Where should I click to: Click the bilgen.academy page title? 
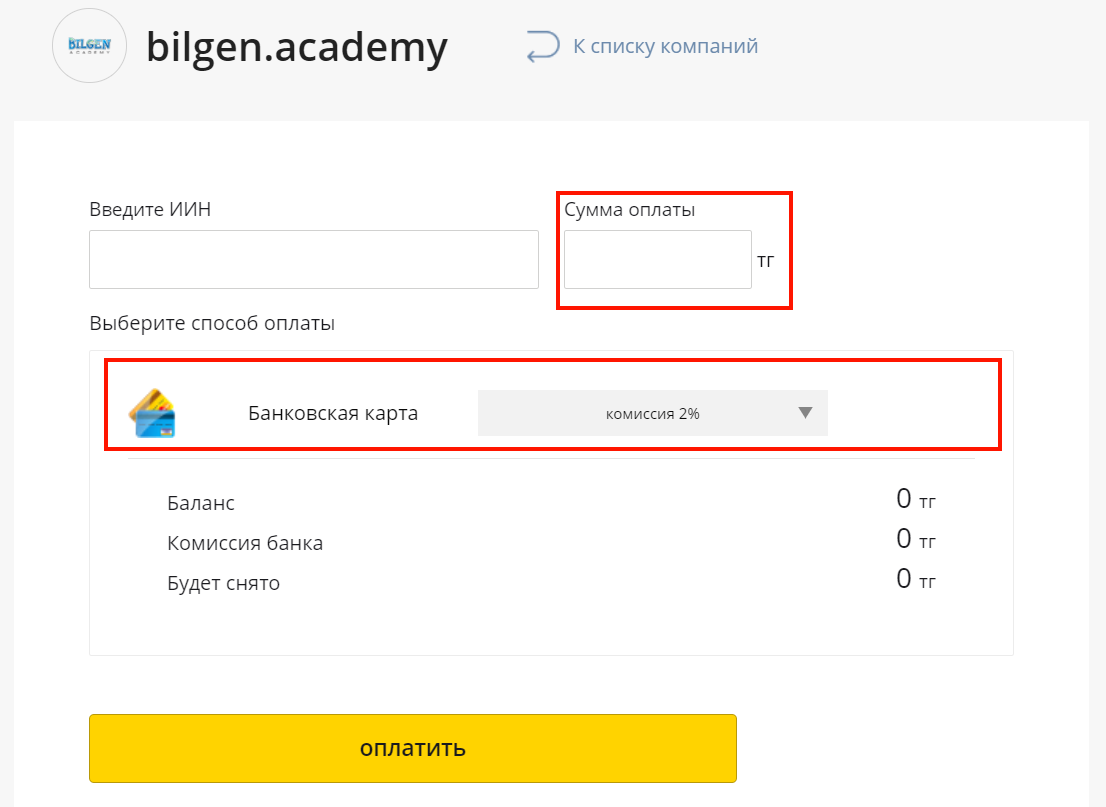[297, 47]
